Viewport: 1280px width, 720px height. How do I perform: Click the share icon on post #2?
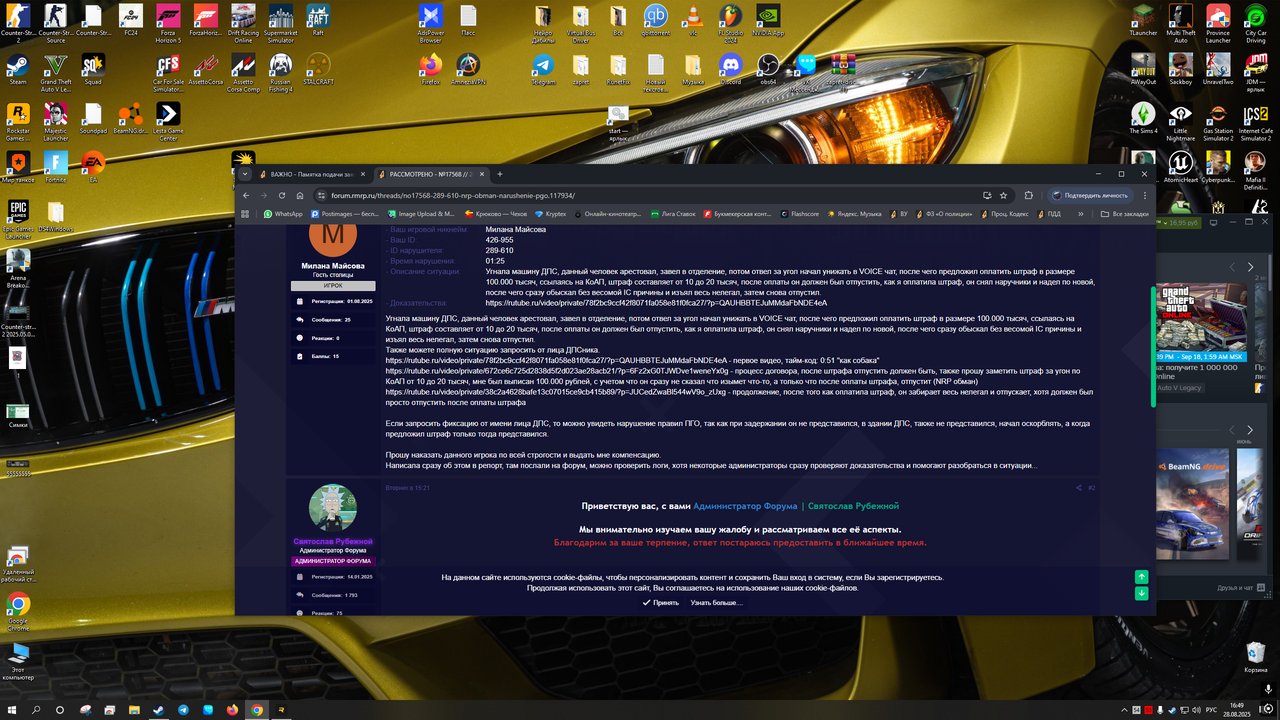(x=1078, y=488)
